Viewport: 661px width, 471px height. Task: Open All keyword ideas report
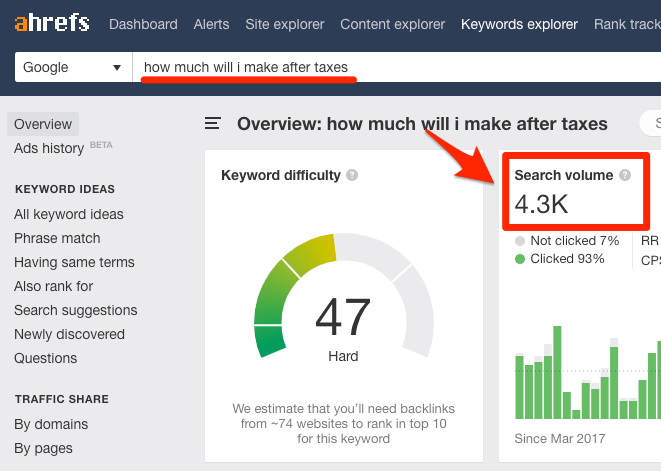coord(69,214)
